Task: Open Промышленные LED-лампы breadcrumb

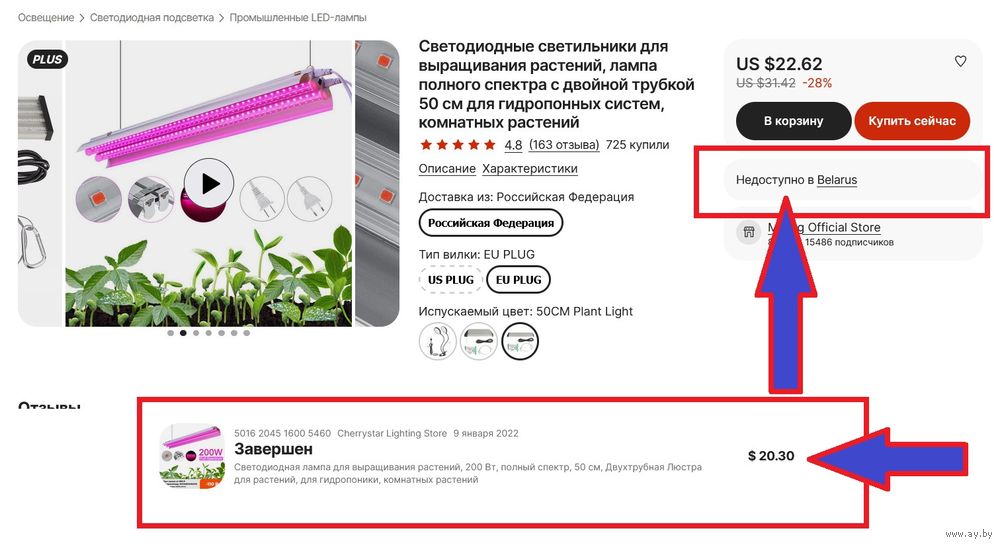Action: [298, 18]
